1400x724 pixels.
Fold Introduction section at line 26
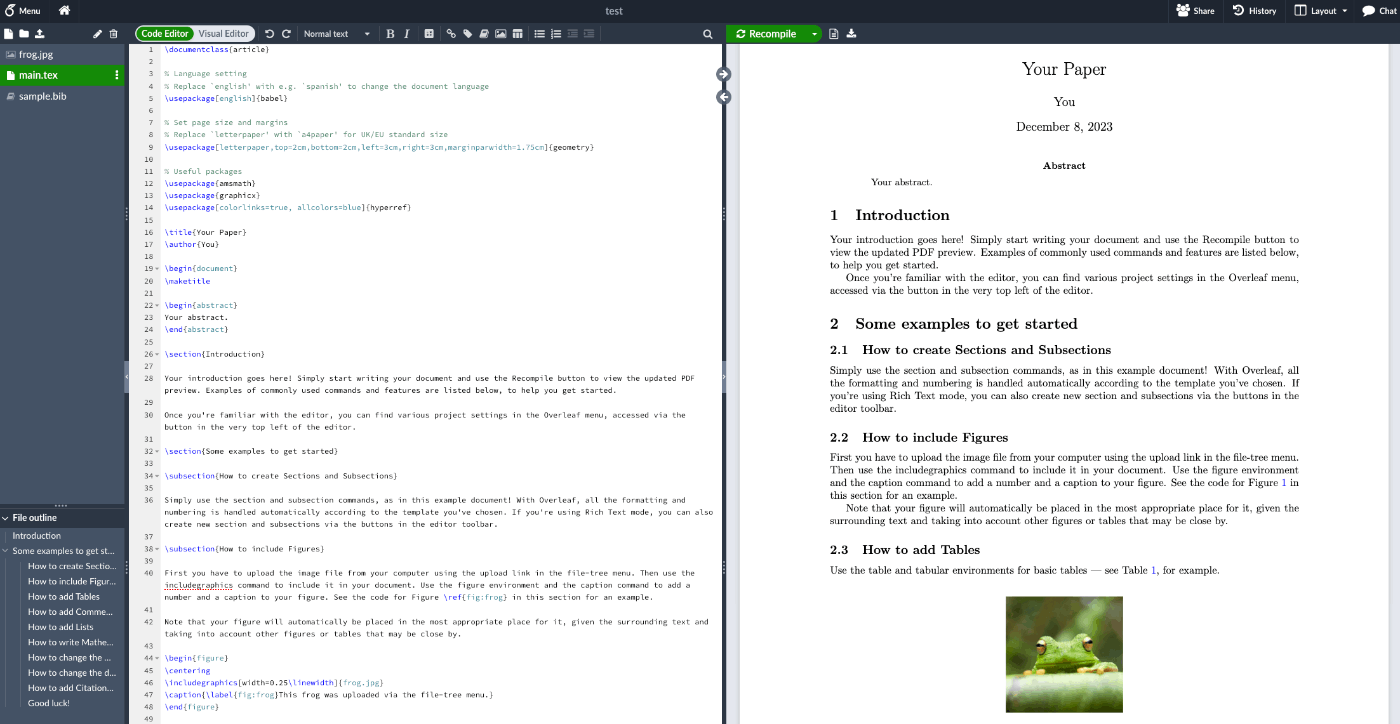(158, 354)
